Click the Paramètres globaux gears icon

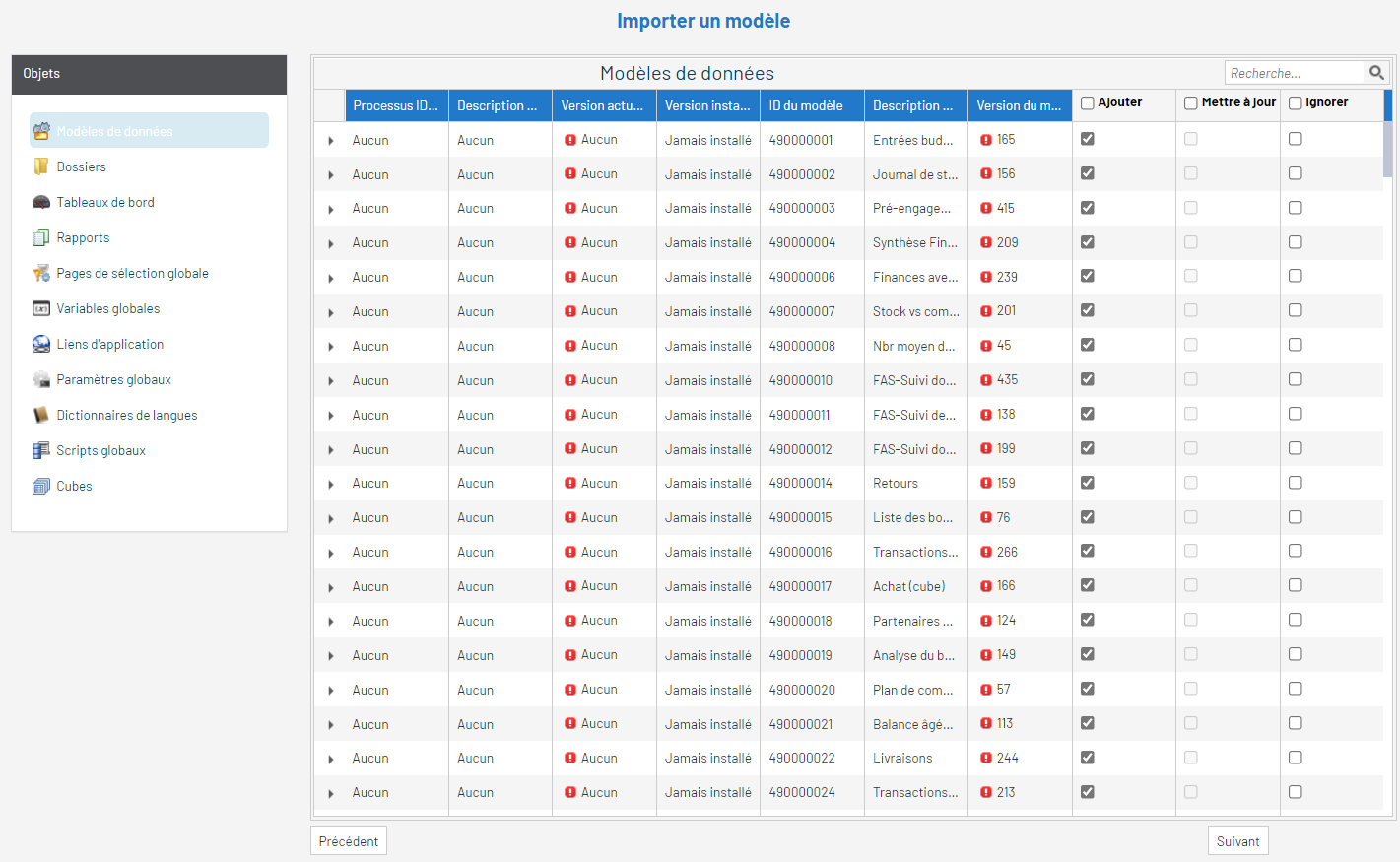click(x=41, y=379)
